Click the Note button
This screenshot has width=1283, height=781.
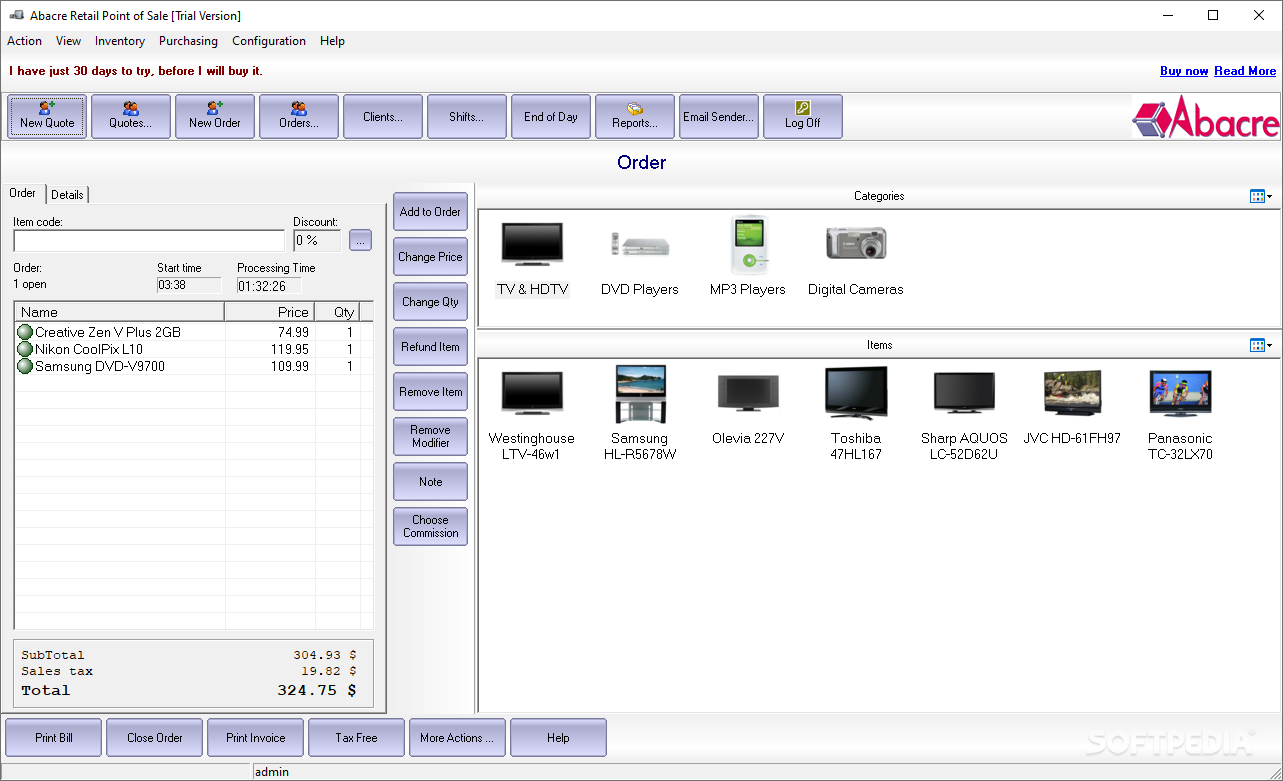[431, 482]
